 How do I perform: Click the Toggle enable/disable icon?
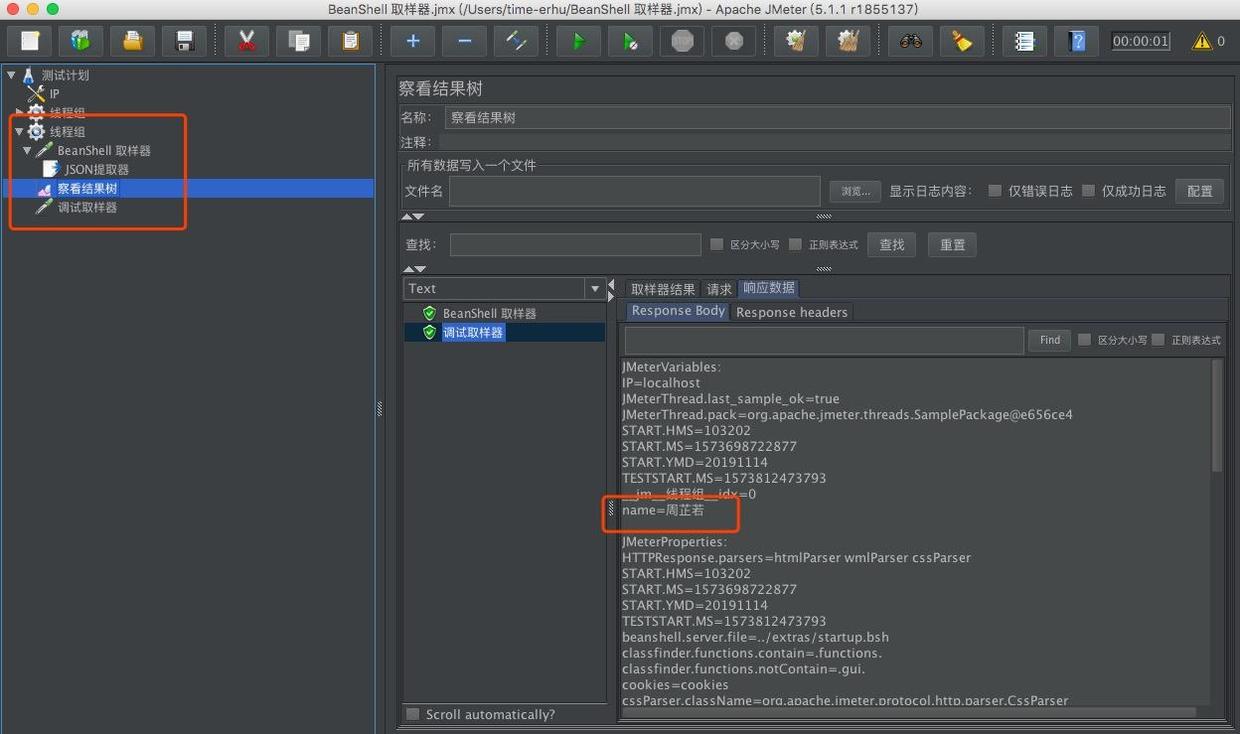516,41
